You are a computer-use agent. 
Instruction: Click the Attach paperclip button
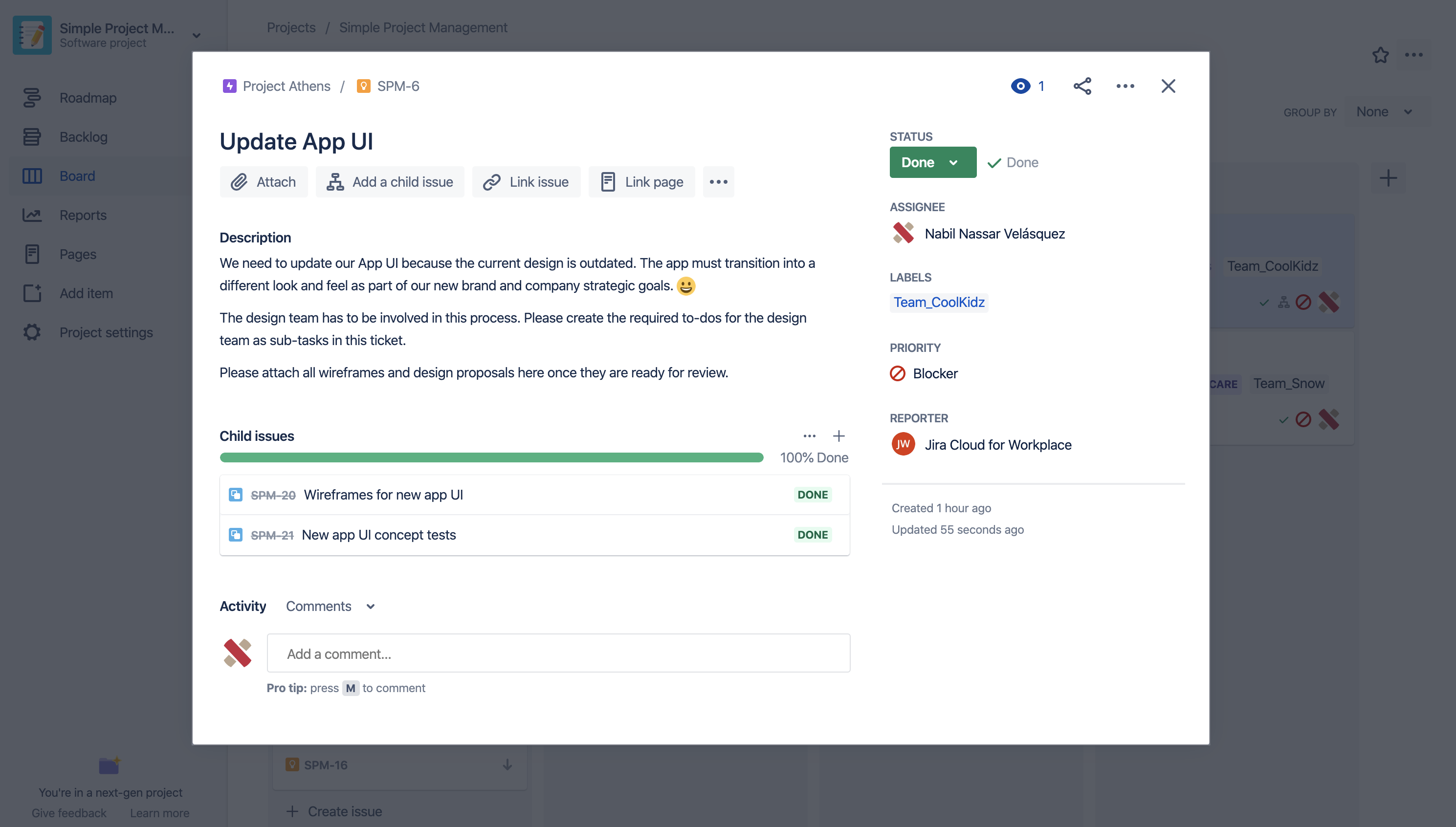[x=264, y=182]
